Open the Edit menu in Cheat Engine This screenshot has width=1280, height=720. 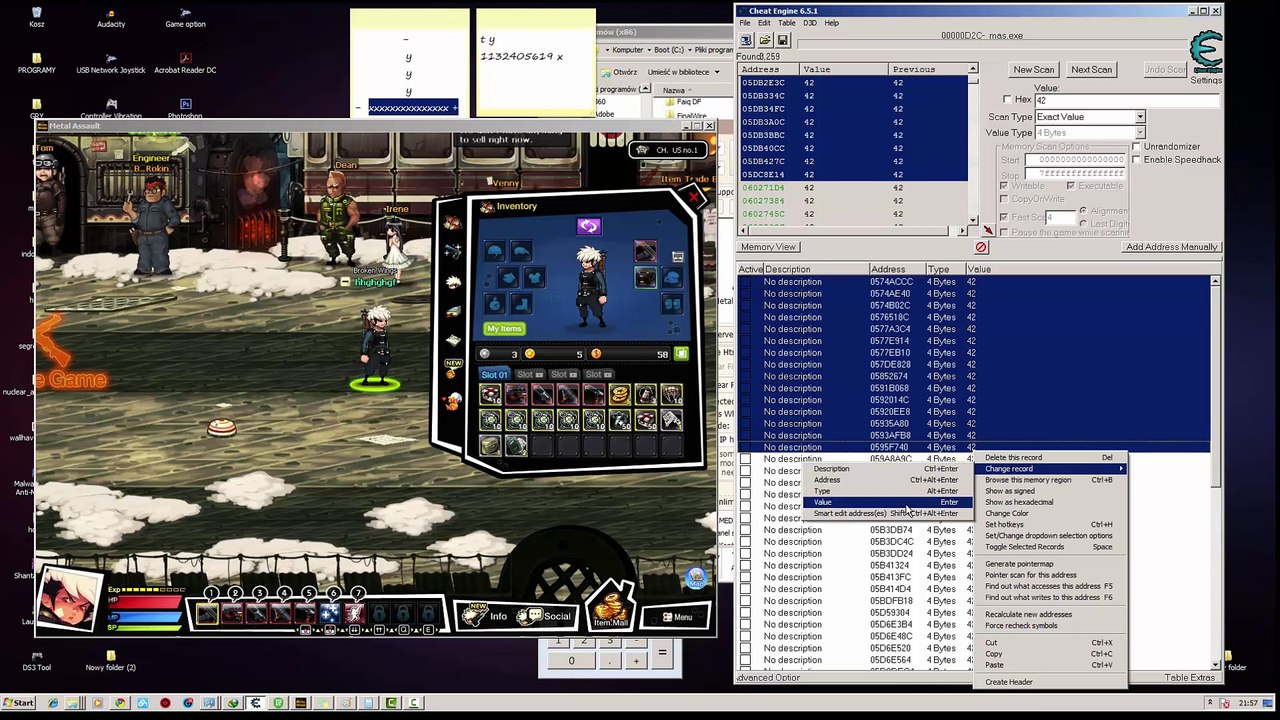click(x=764, y=23)
